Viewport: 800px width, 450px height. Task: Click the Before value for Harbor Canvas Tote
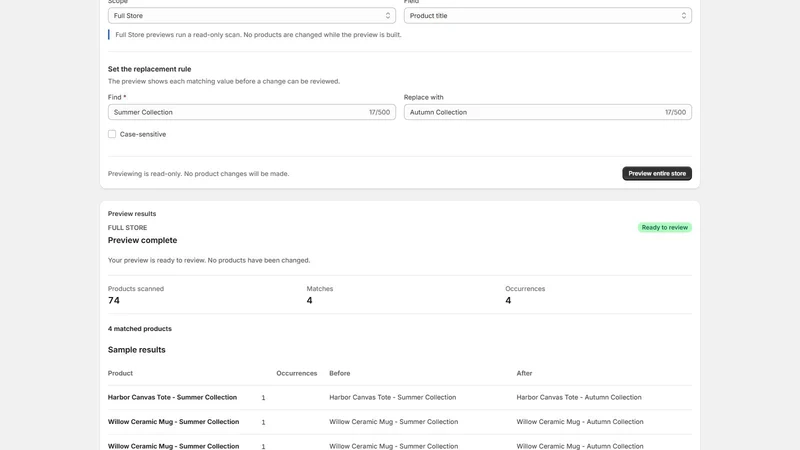point(393,397)
